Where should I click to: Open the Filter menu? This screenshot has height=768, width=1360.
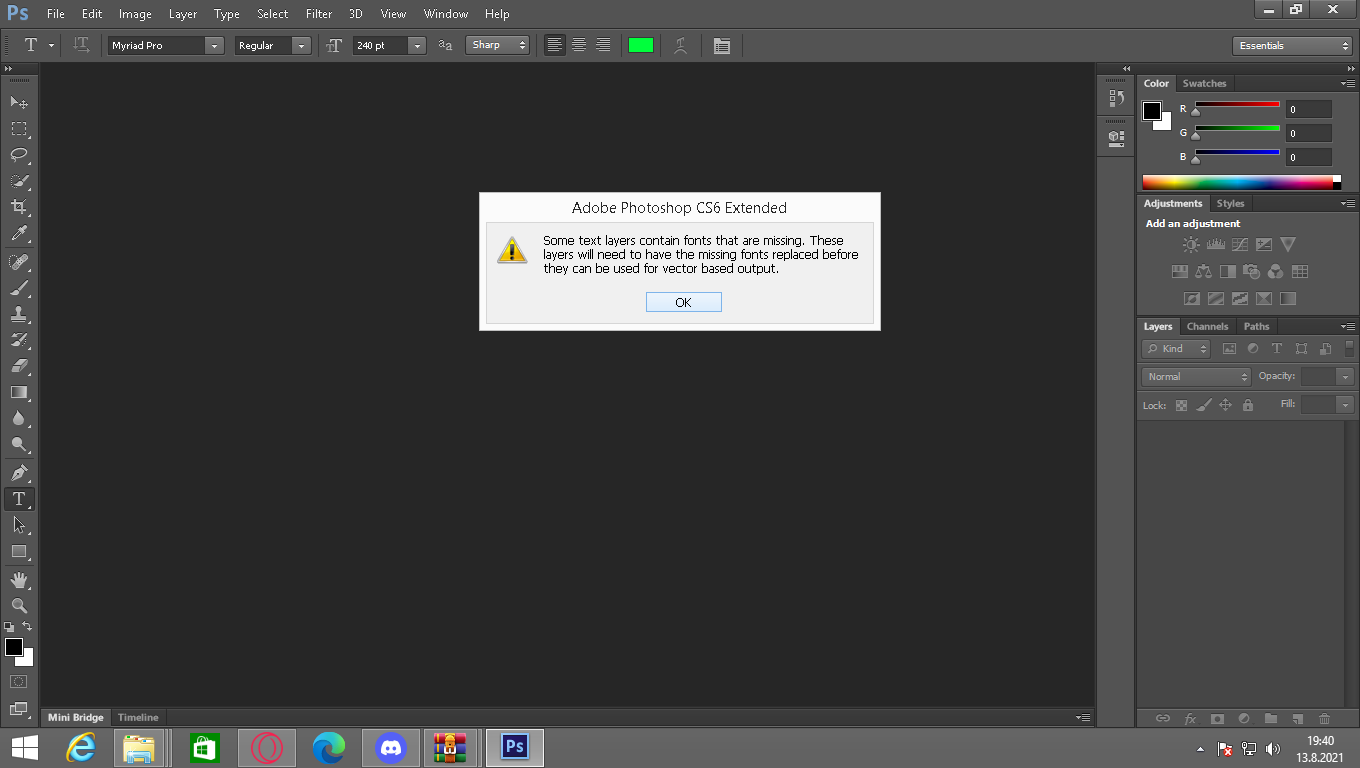(319, 14)
